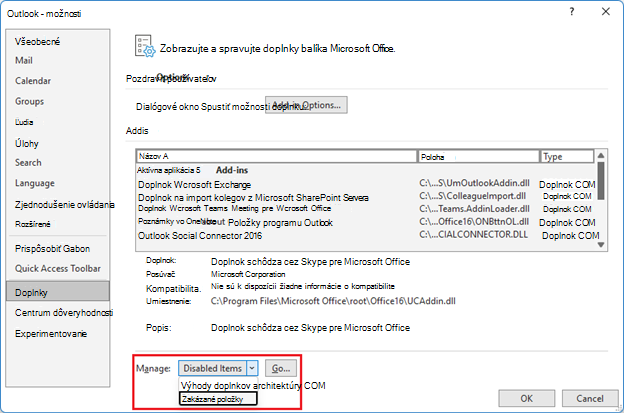This screenshot has width=624, height=414.
Task: Open Quick Access Toolbar options
Action: tap(58, 269)
